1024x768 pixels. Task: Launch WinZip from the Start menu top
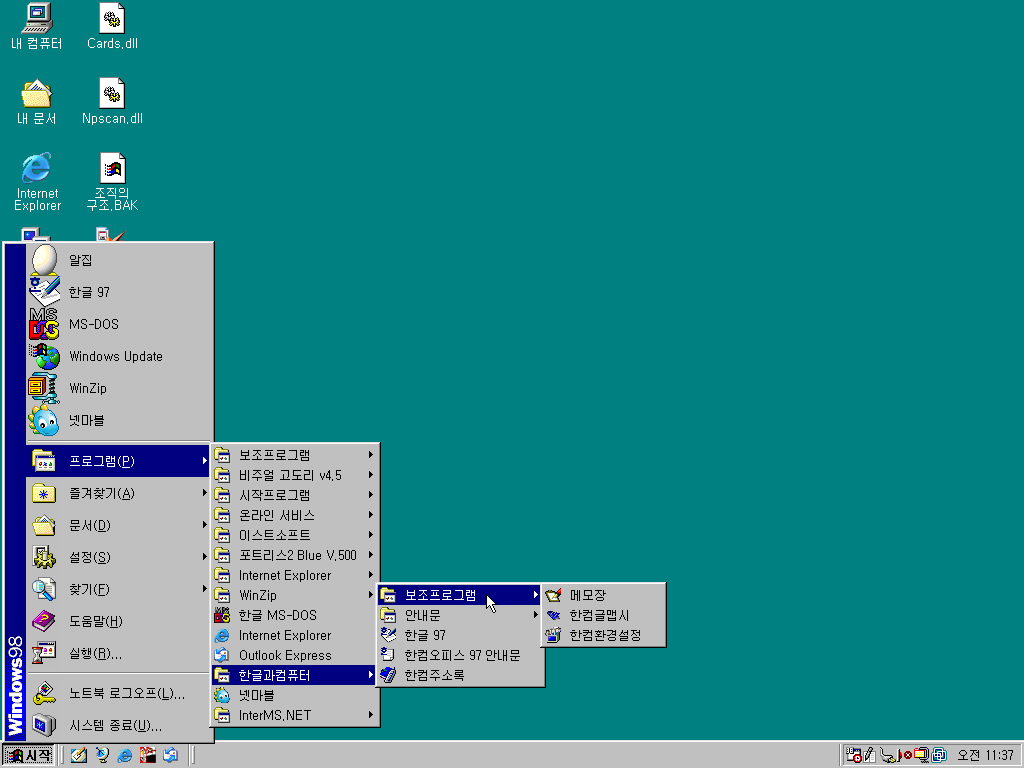pyautogui.click(x=120, y=388)
